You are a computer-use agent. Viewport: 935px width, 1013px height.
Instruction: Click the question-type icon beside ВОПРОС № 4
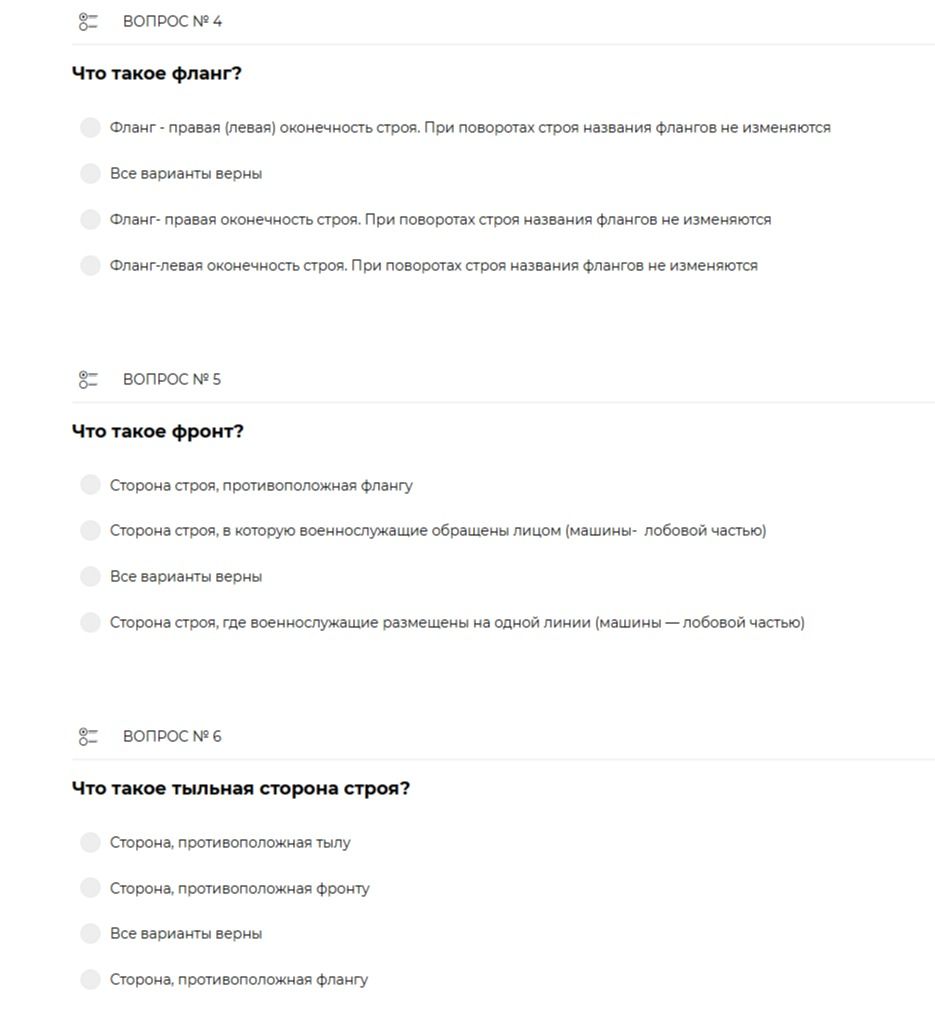coord(88,22)
